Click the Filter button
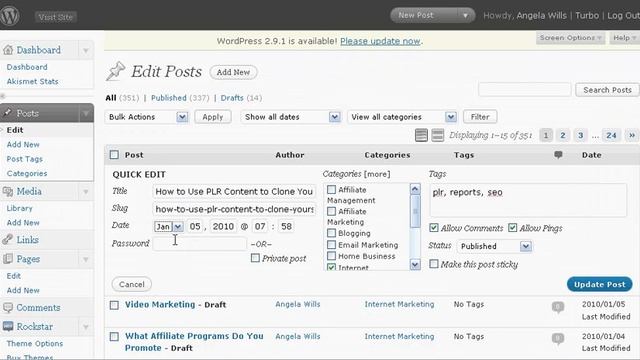 [x=480, y=117]
